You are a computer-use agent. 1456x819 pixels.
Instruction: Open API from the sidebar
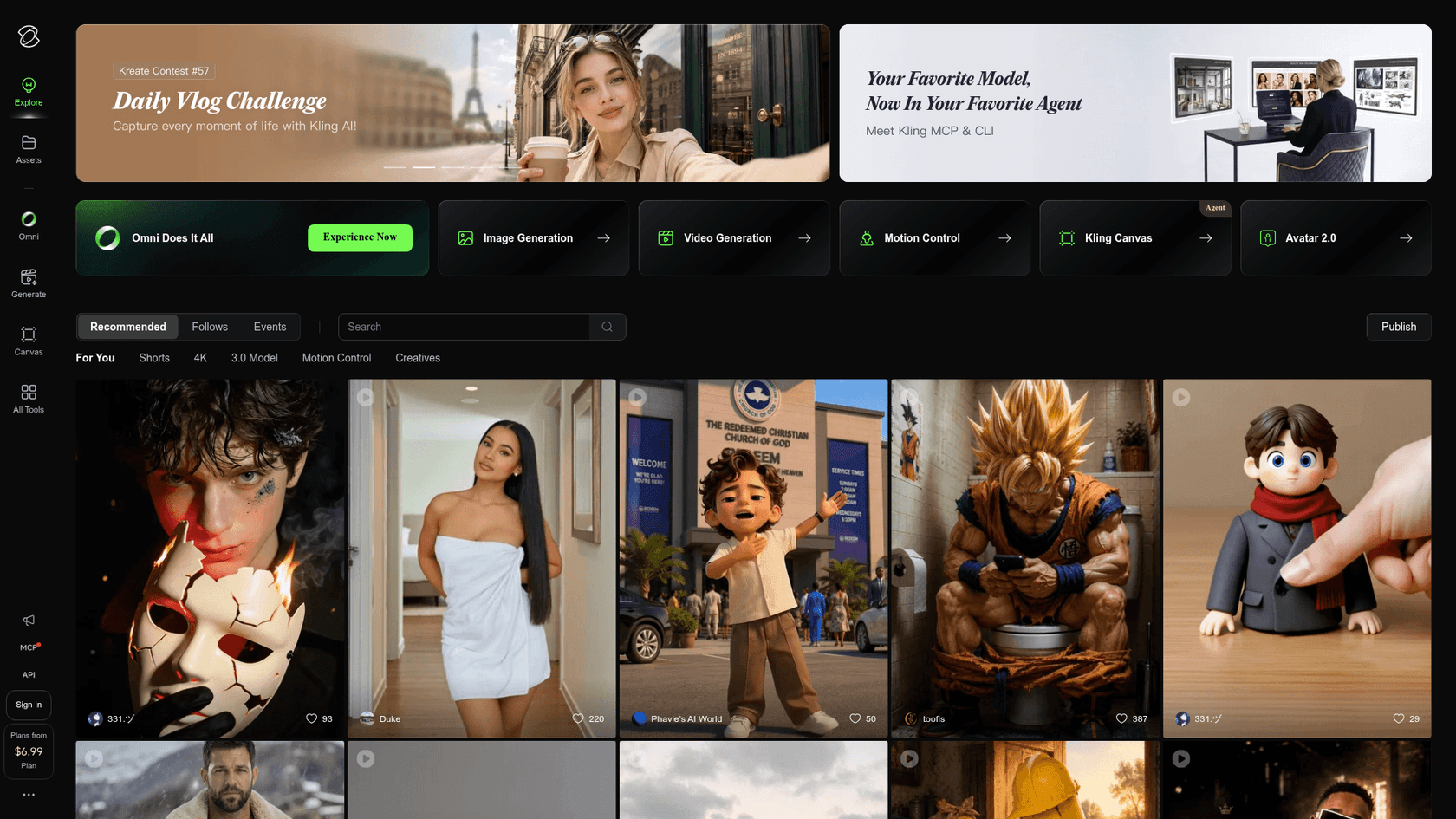29,675
